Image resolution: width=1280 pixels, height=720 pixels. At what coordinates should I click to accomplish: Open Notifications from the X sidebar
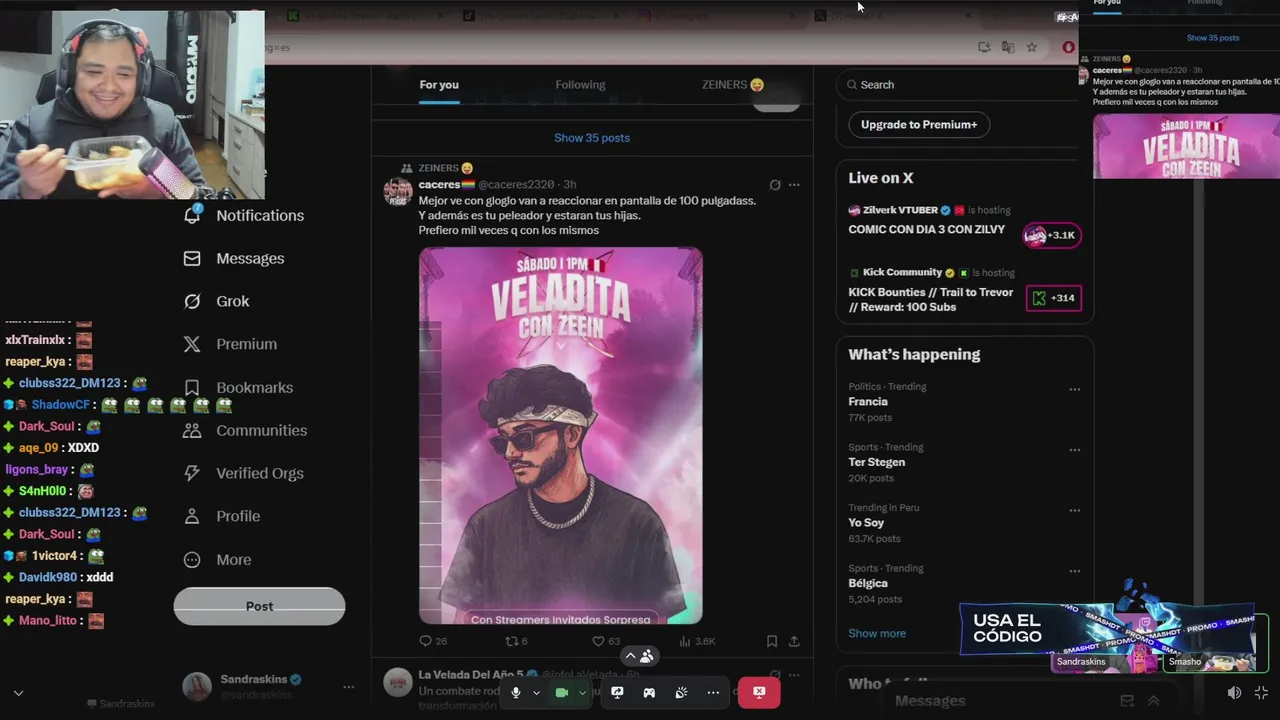click(244, 215)
